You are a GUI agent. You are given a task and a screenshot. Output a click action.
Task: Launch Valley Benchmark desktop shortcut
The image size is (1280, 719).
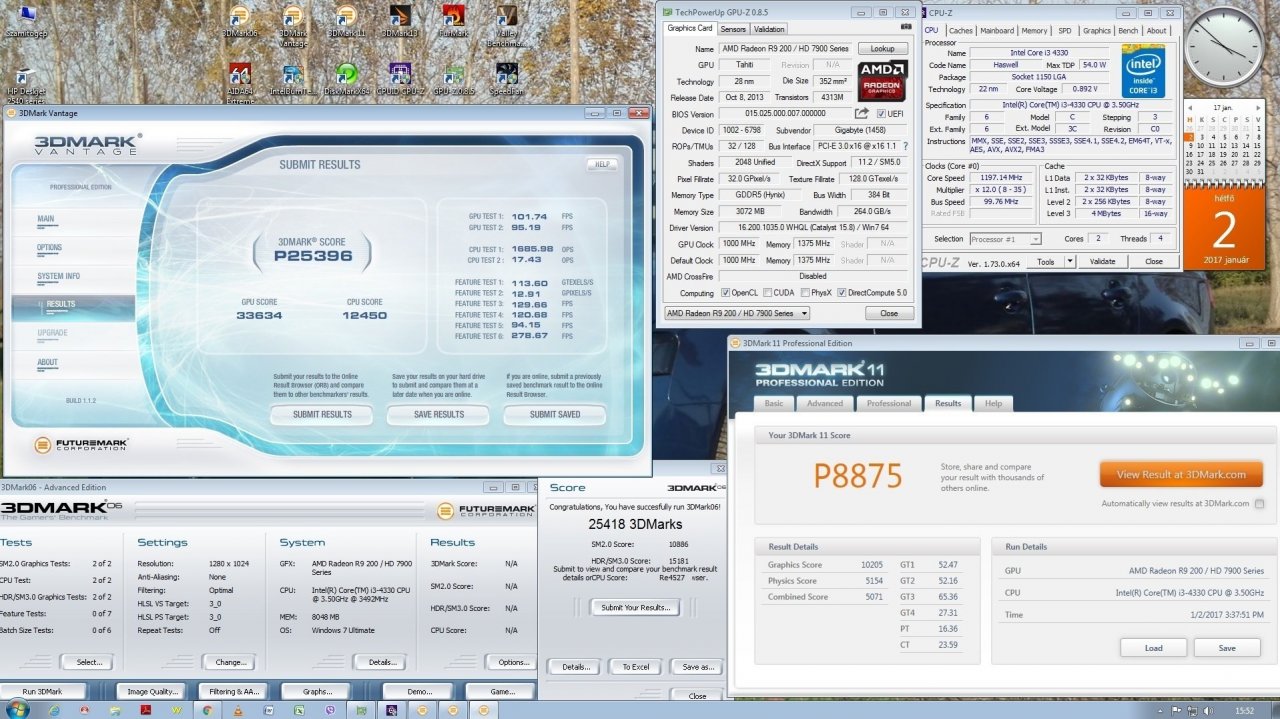(507, 24)
